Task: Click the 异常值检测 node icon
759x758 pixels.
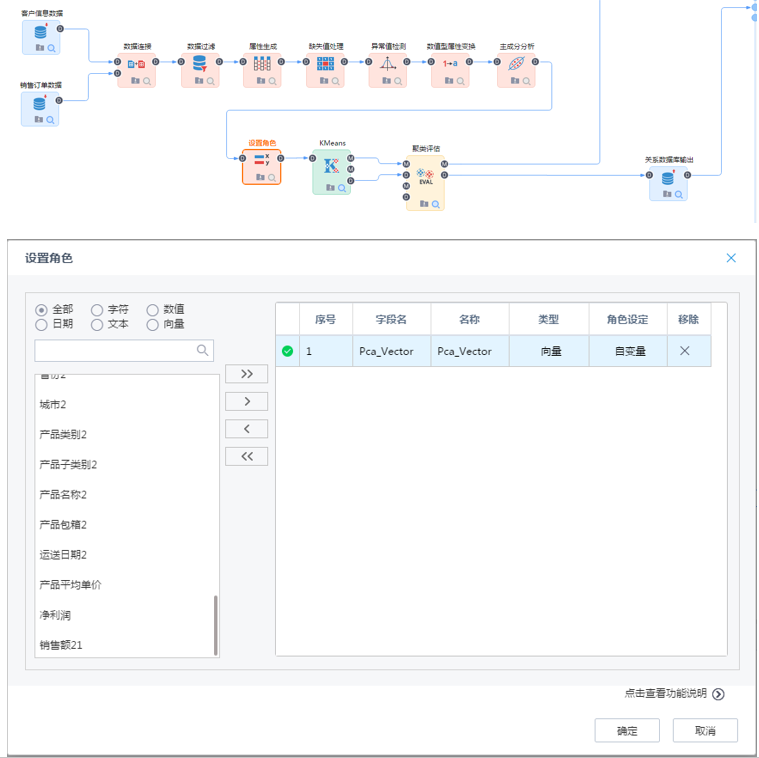Action: (388, 64)
